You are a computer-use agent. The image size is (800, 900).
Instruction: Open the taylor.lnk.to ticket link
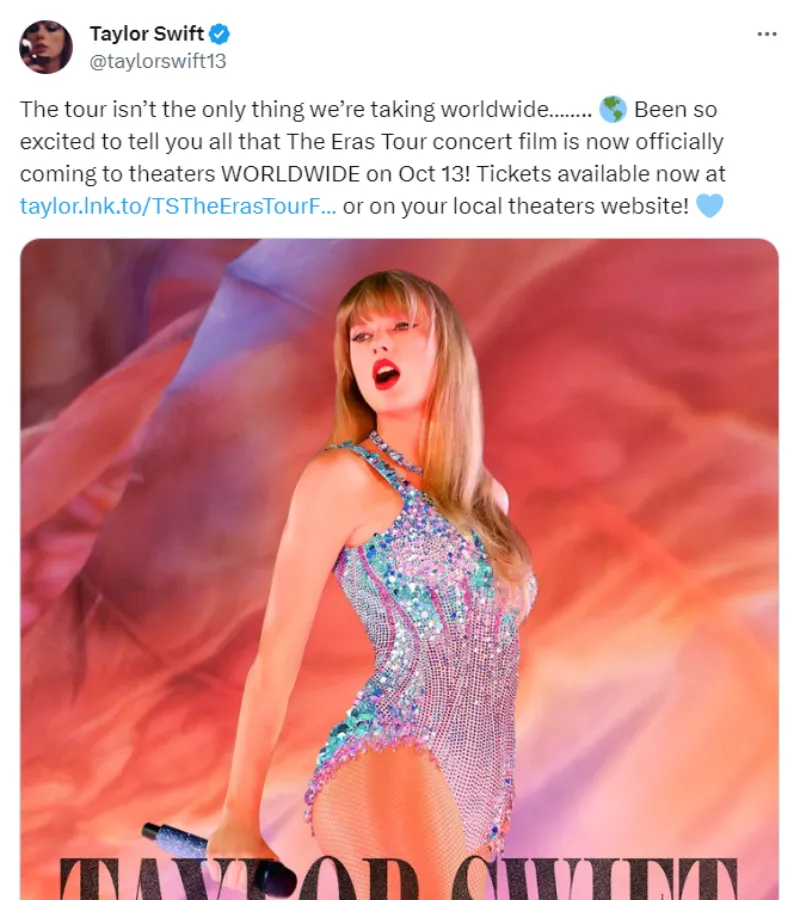178,206
